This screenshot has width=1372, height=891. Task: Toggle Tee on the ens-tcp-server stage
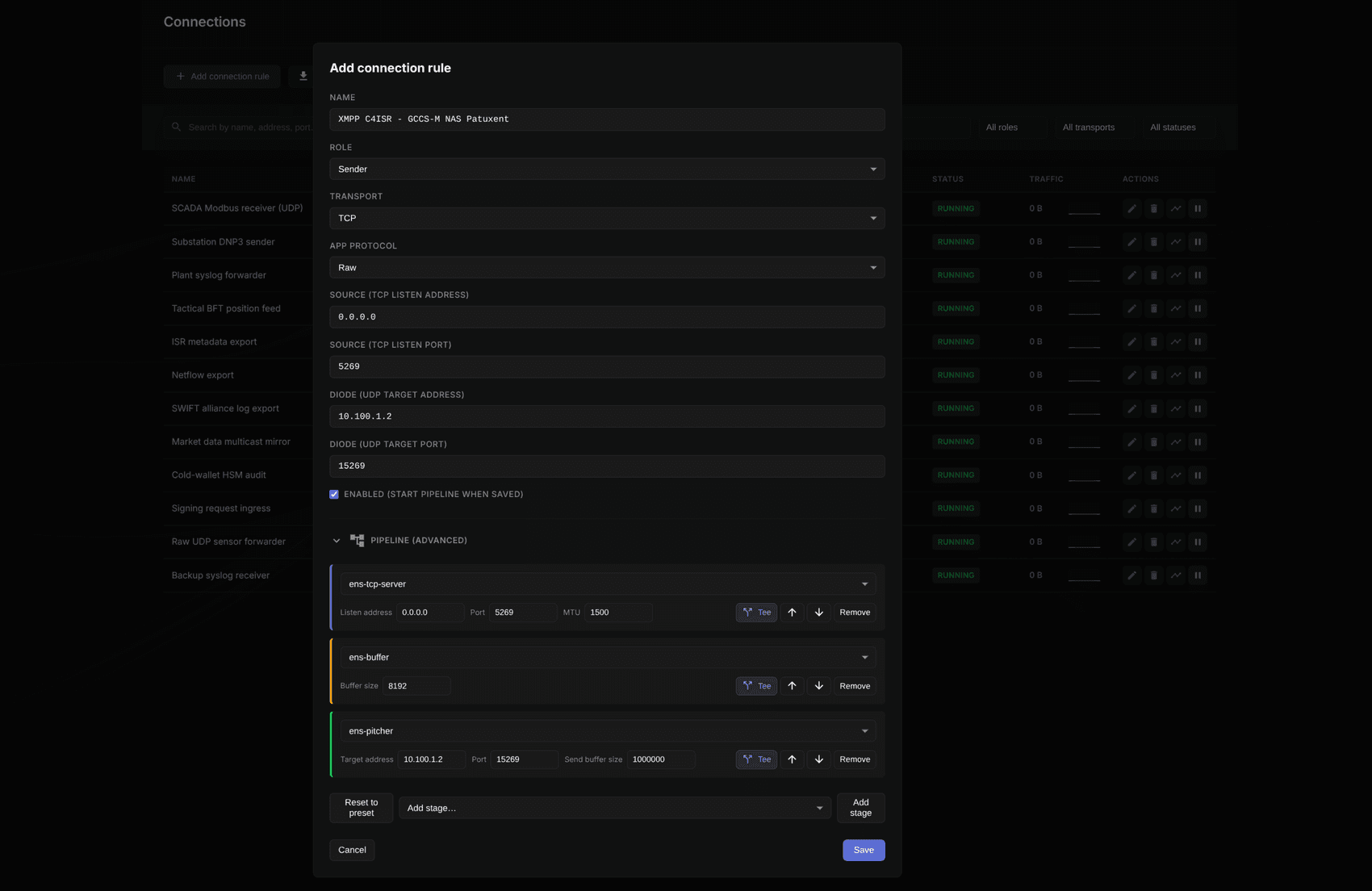(756, 613)
